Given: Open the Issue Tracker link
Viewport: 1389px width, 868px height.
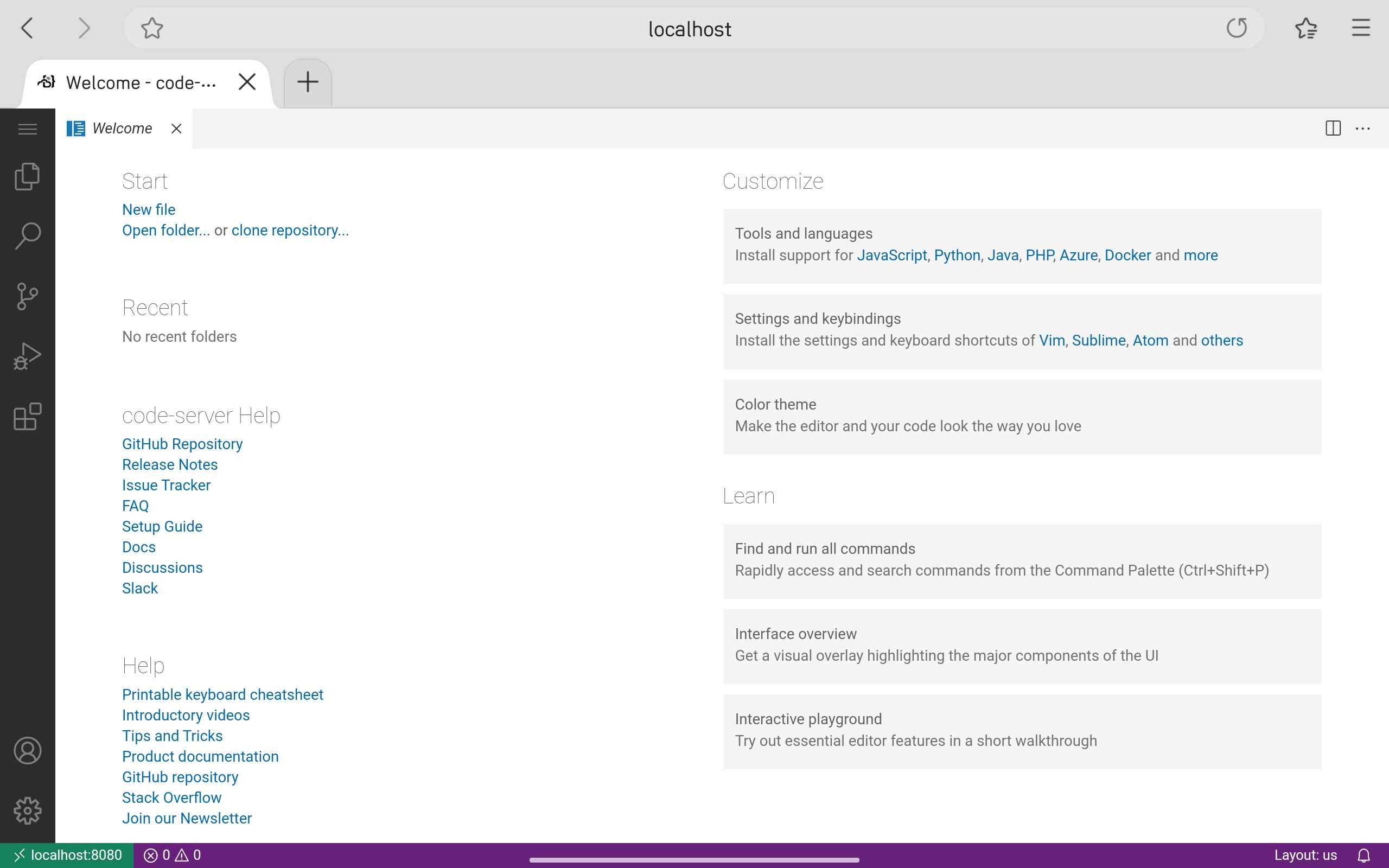Looking at the screenshot, I should pyautogui.click(x=167, y=485).
